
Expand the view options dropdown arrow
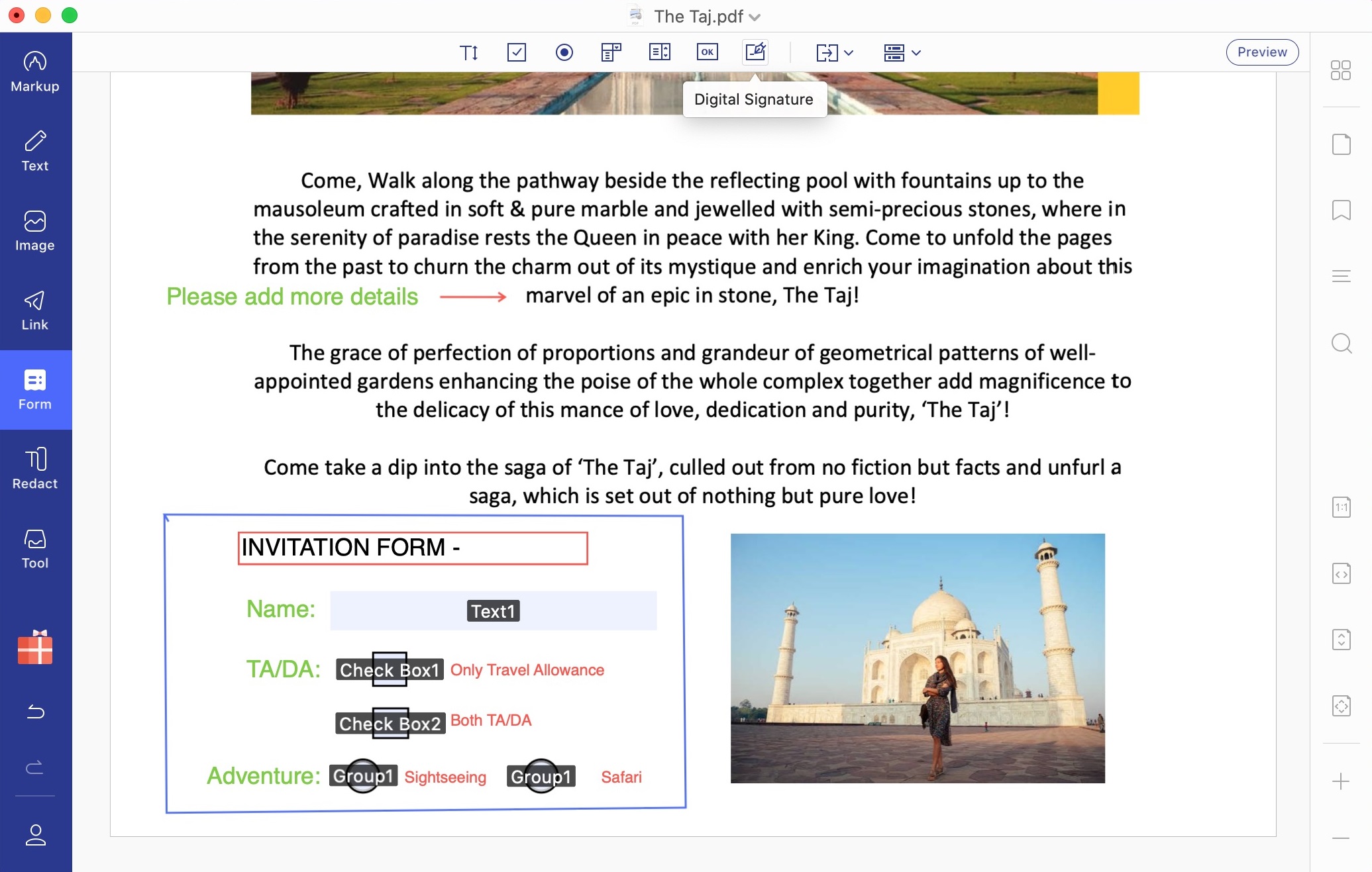tap(915, 52)
